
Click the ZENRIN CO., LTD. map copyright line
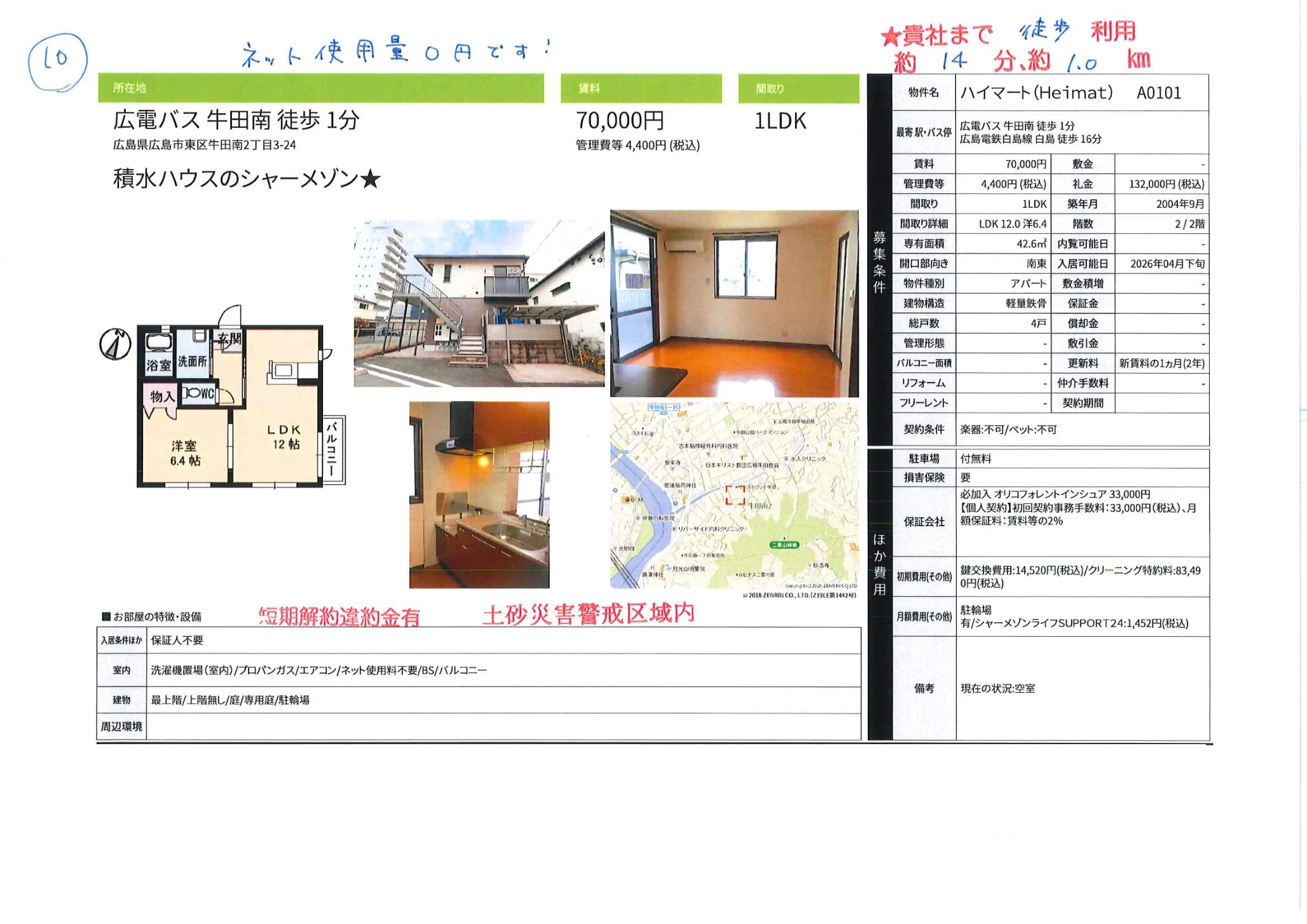(x=799, y=595)
